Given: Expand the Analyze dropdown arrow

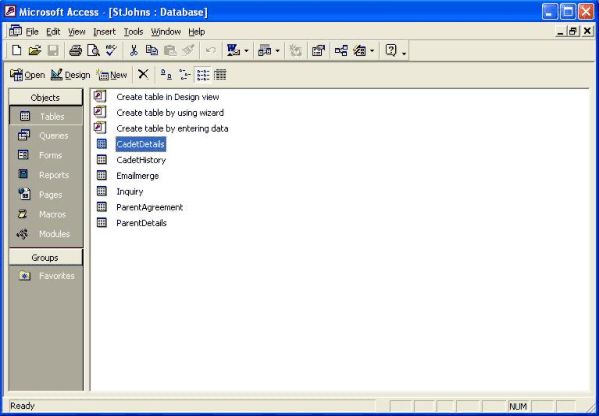Looking at the screenshot, I should 277,51.
